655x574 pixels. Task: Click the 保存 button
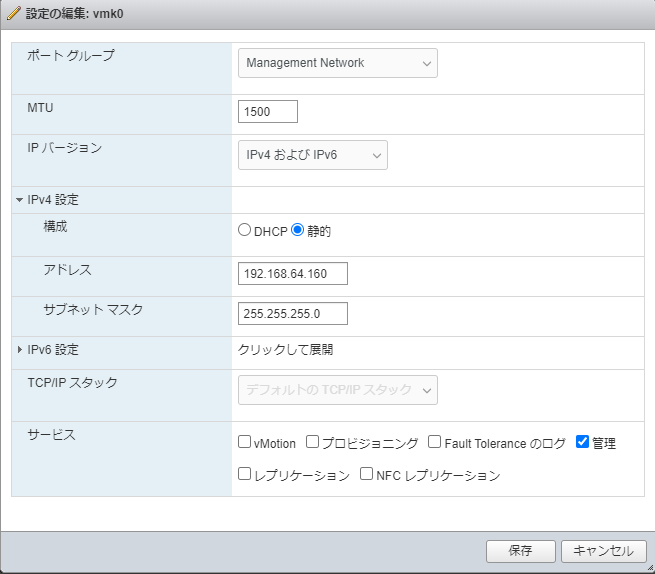[x=520, y=551]
